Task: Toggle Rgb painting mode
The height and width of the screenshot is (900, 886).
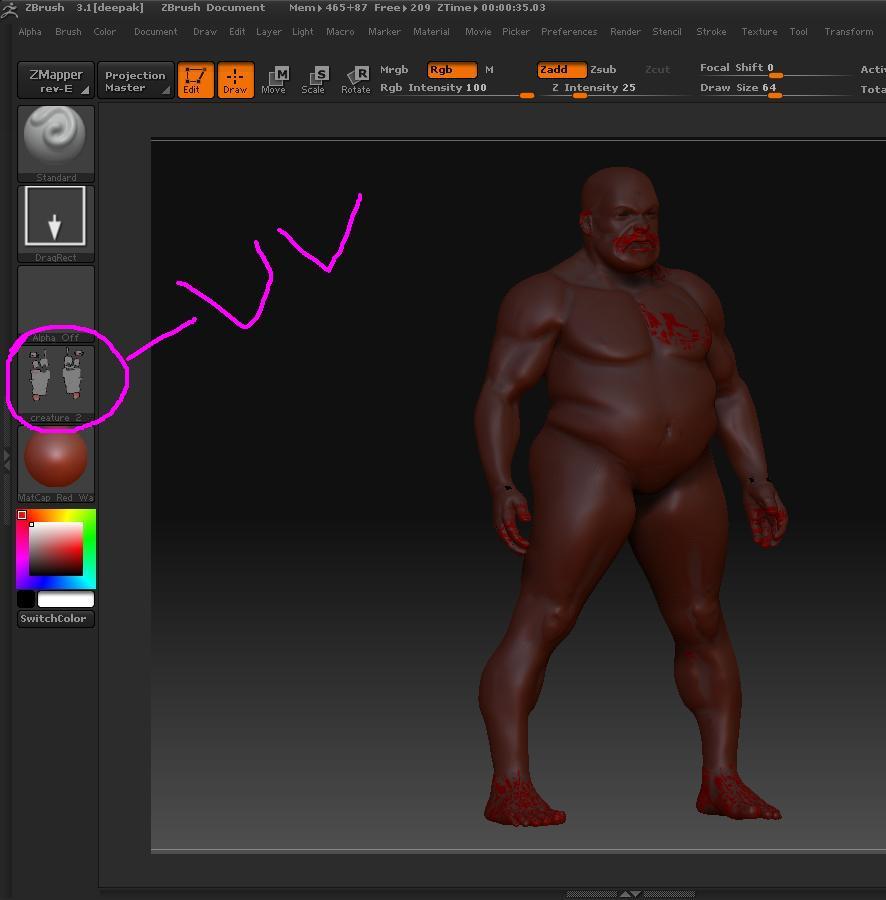Action: (x=452, y=69)
